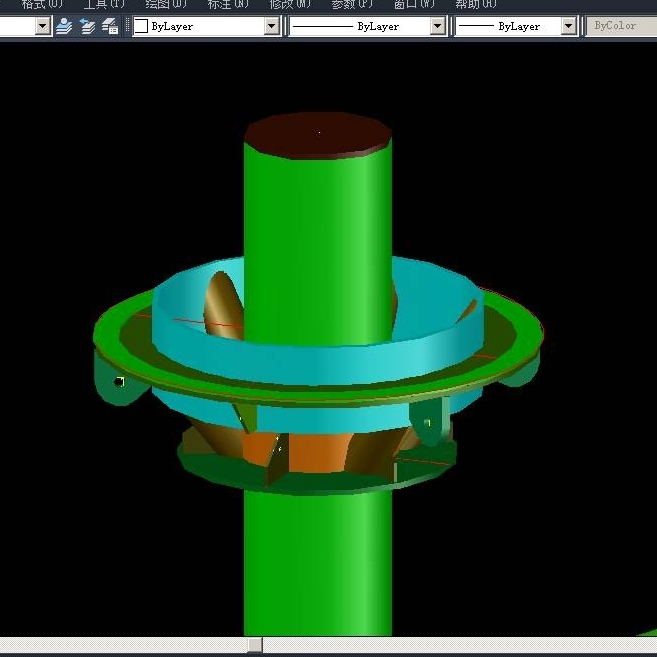Open the 绘图 (Draw) menu

pyautogui.click(x=165, y=4)
